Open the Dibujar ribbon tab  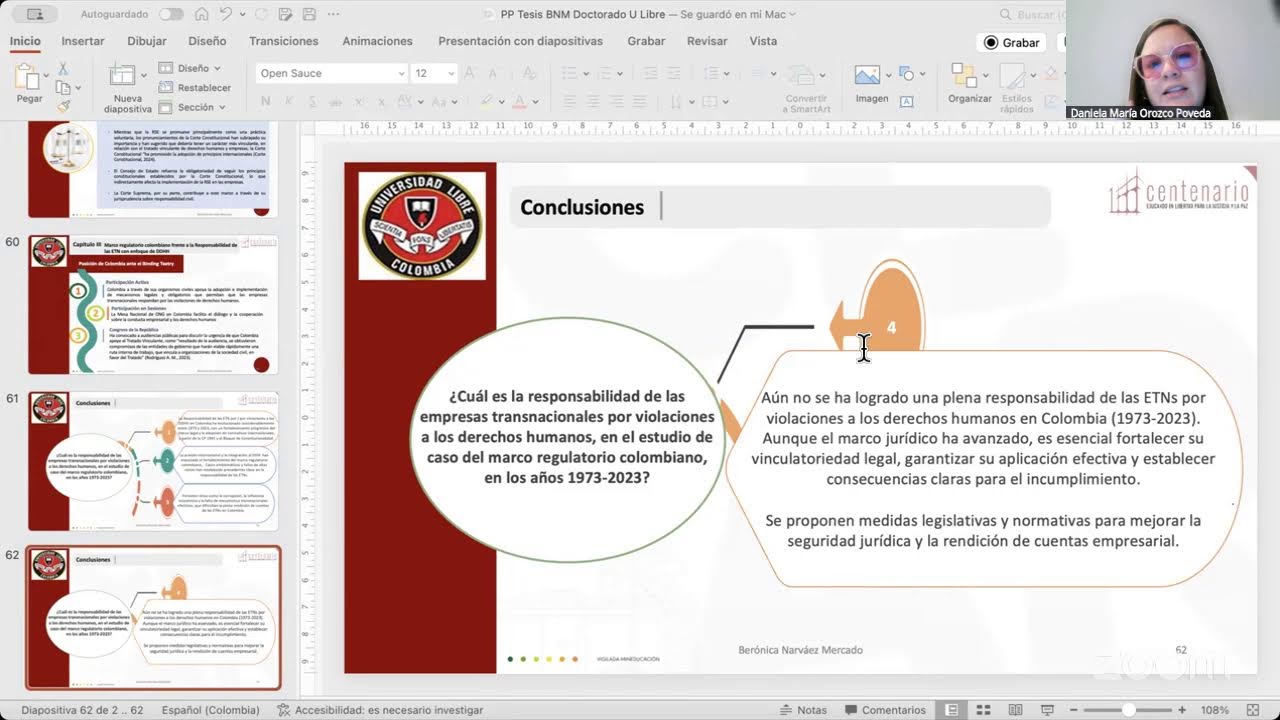click(x=147, y=41)
